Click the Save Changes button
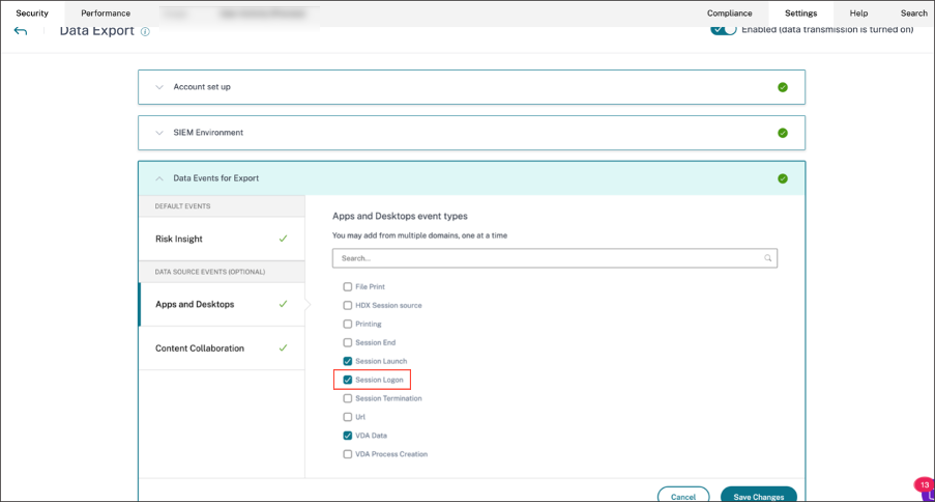Screen dimensions: 936x502 (758, 496)
